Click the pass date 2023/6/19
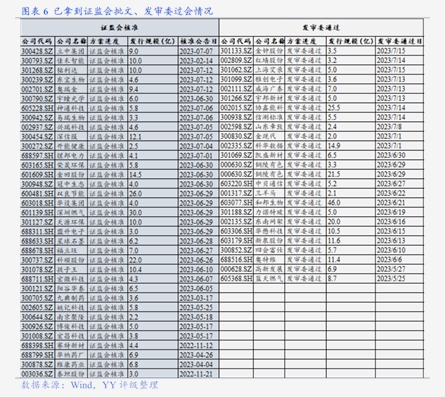This screenshot has height=397, width=445. (391, 212)
